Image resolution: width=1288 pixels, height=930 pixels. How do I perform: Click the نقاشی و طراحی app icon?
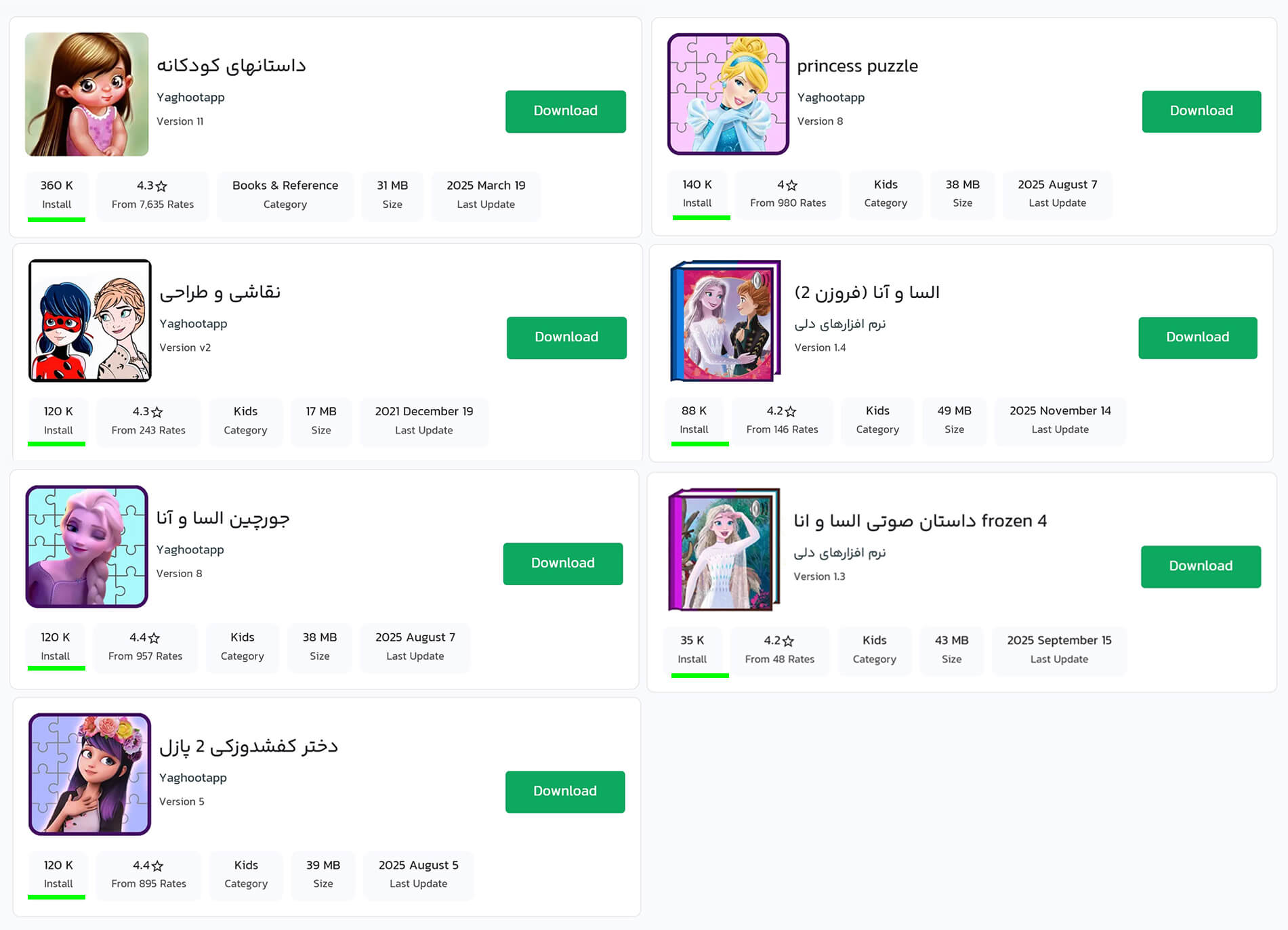(89, 320)
